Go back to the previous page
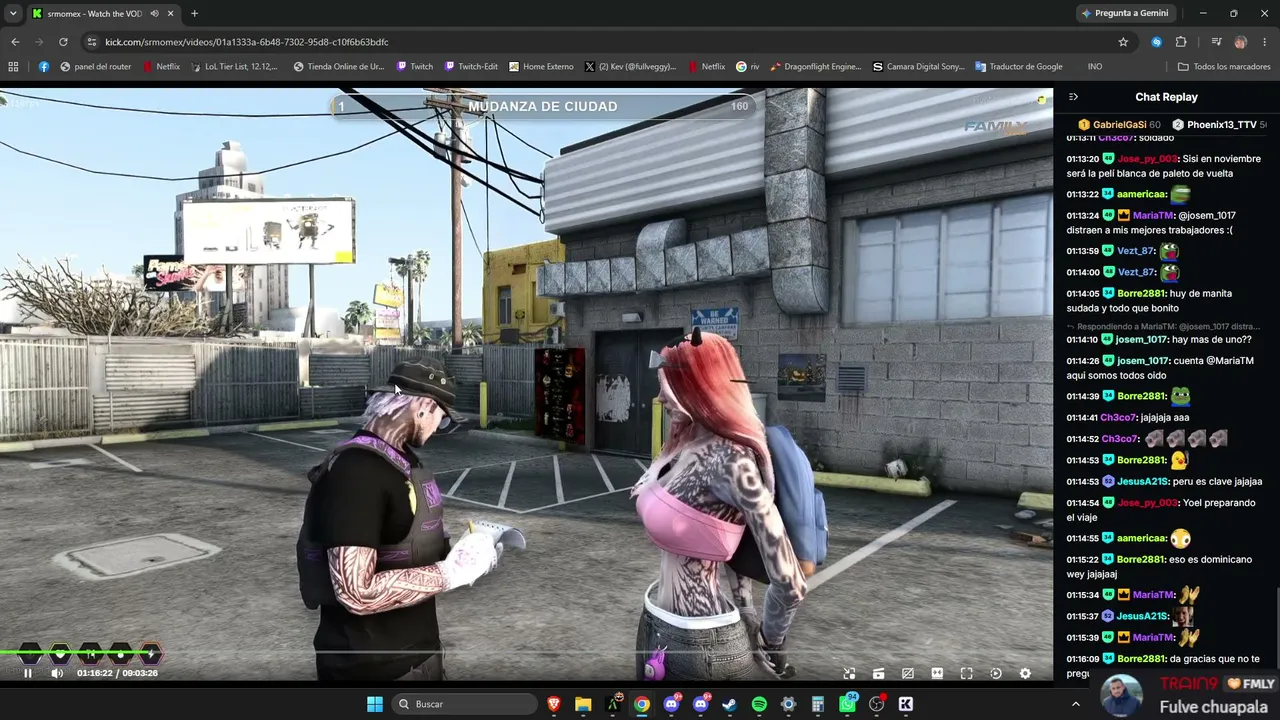The height and width of the screenshot is (720, 1280). [15, 42]
